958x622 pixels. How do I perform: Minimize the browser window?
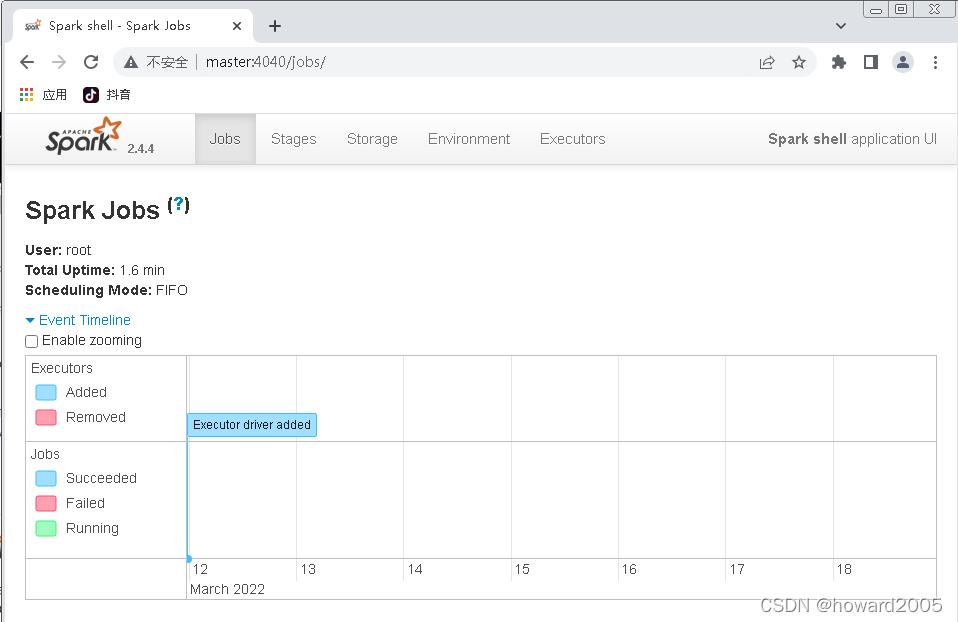[x=876, y=9]
